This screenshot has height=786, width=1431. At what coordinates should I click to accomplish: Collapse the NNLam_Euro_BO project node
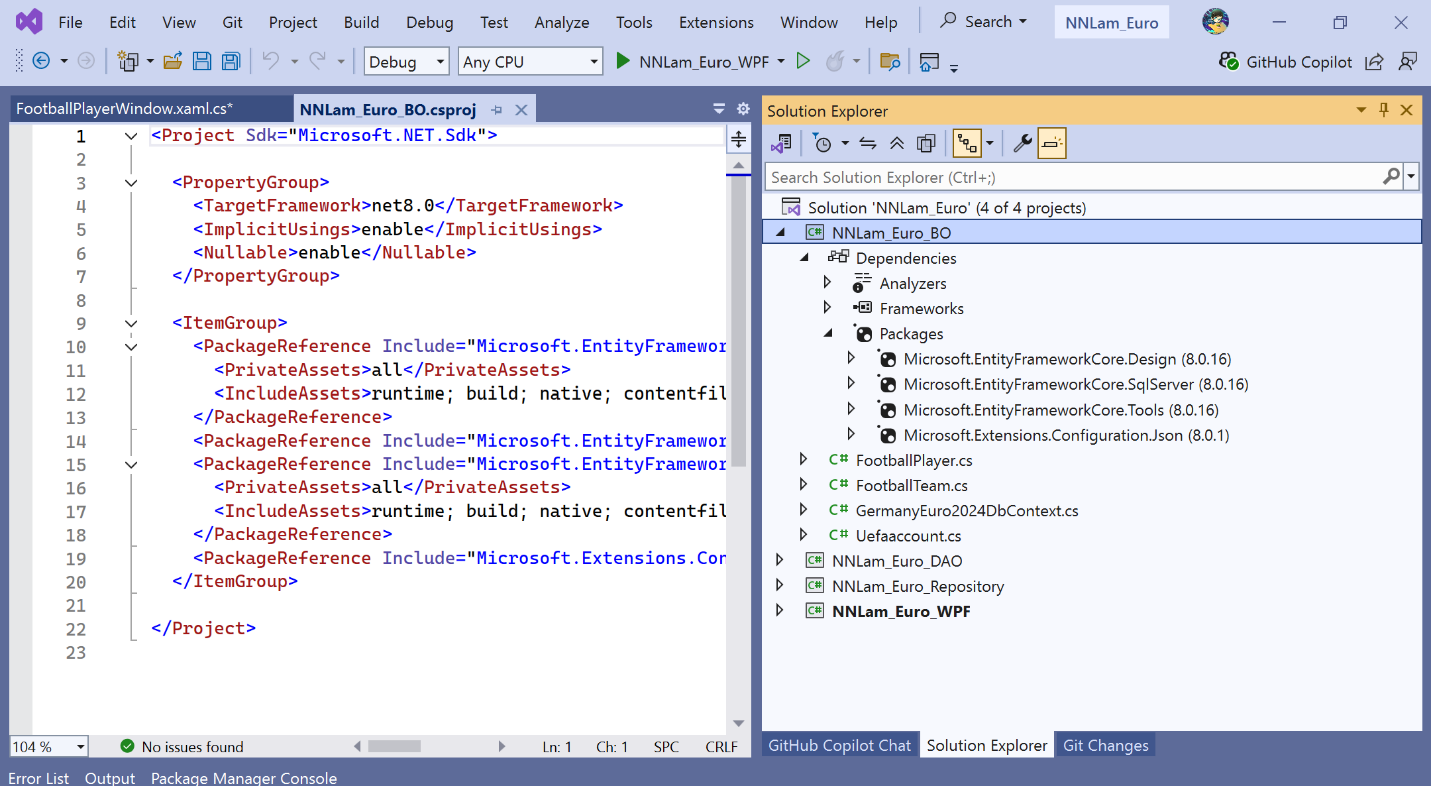[781, 233]
